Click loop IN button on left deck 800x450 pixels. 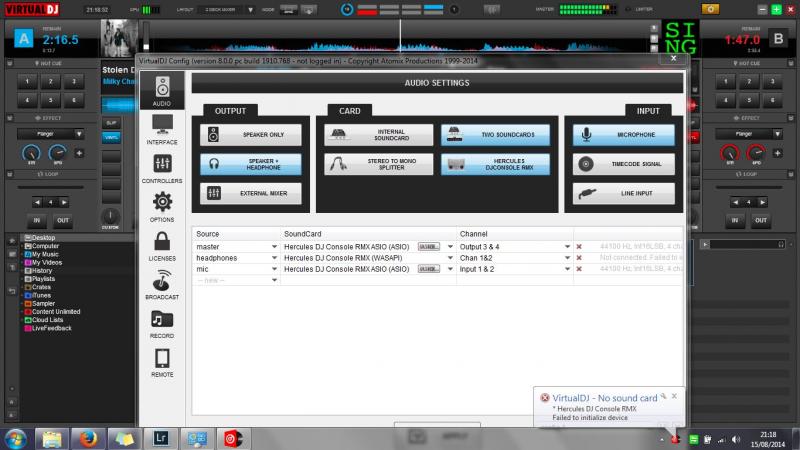pyautogui.click(x=37, y=220)
